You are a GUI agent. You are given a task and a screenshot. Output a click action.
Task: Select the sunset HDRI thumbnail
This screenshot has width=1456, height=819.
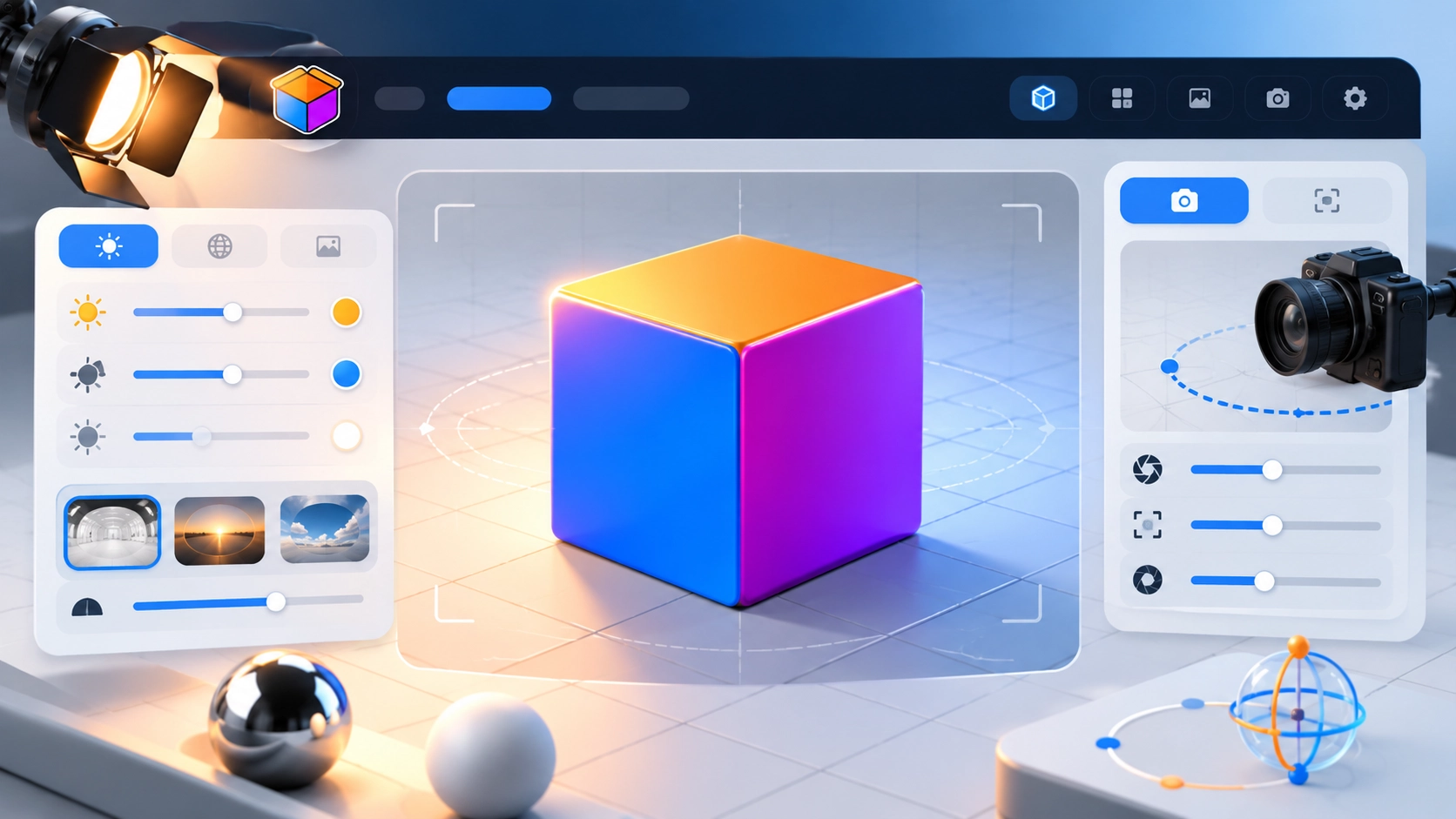[219, 530]
